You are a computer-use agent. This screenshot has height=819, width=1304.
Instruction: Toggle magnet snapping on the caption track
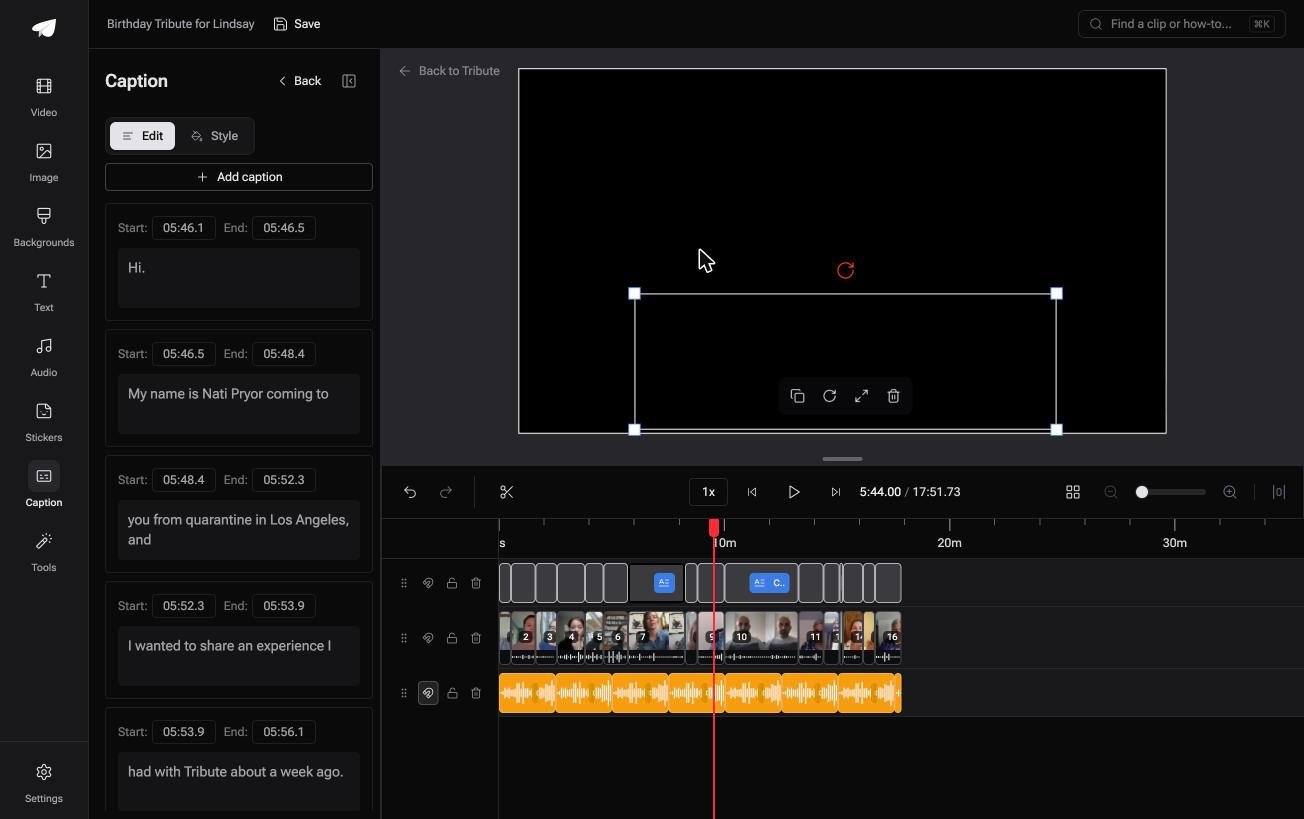(x=428, y=583)
